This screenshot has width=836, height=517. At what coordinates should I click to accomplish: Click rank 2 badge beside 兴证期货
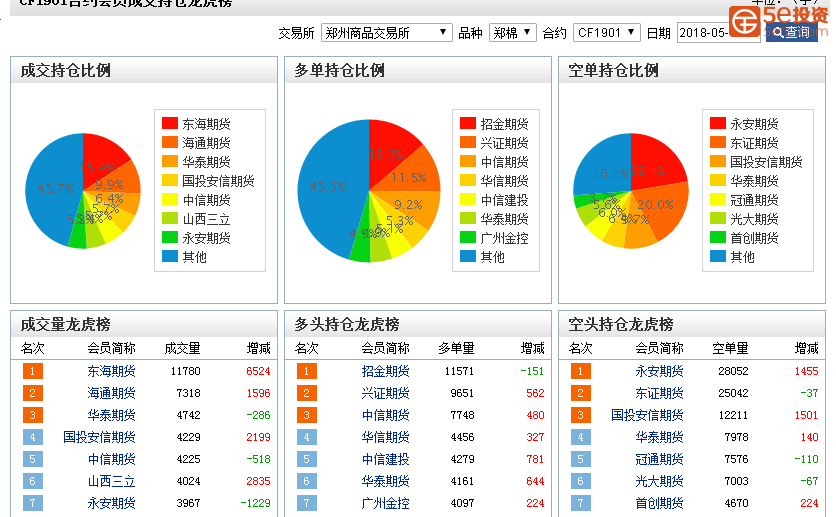point(307,393)
